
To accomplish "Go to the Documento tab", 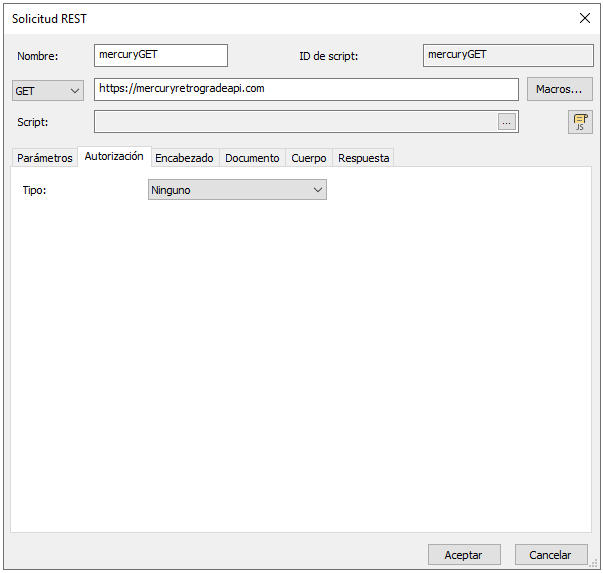I will (252, 158).
